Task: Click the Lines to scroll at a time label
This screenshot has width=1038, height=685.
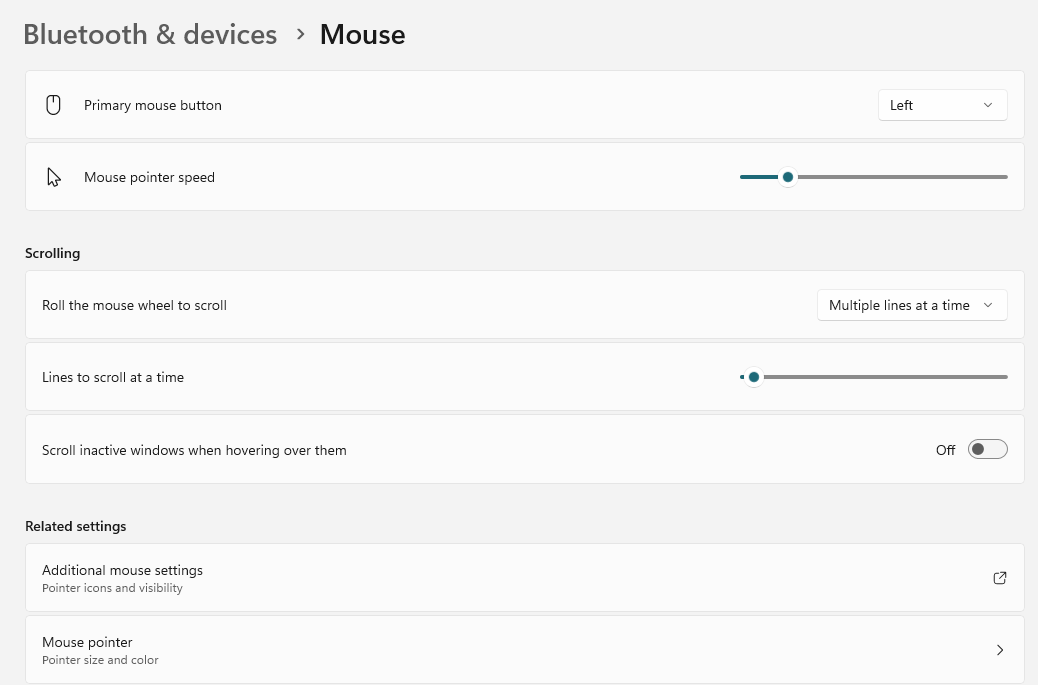Action: click(x=113, y=377)
